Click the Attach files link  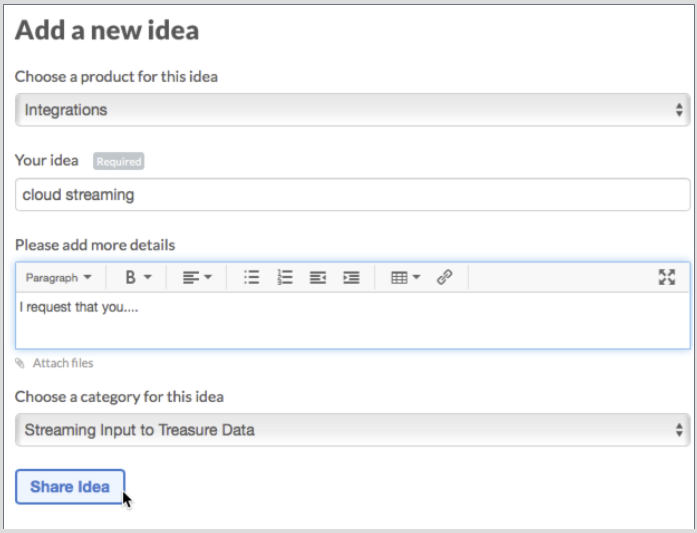point(63,363)
